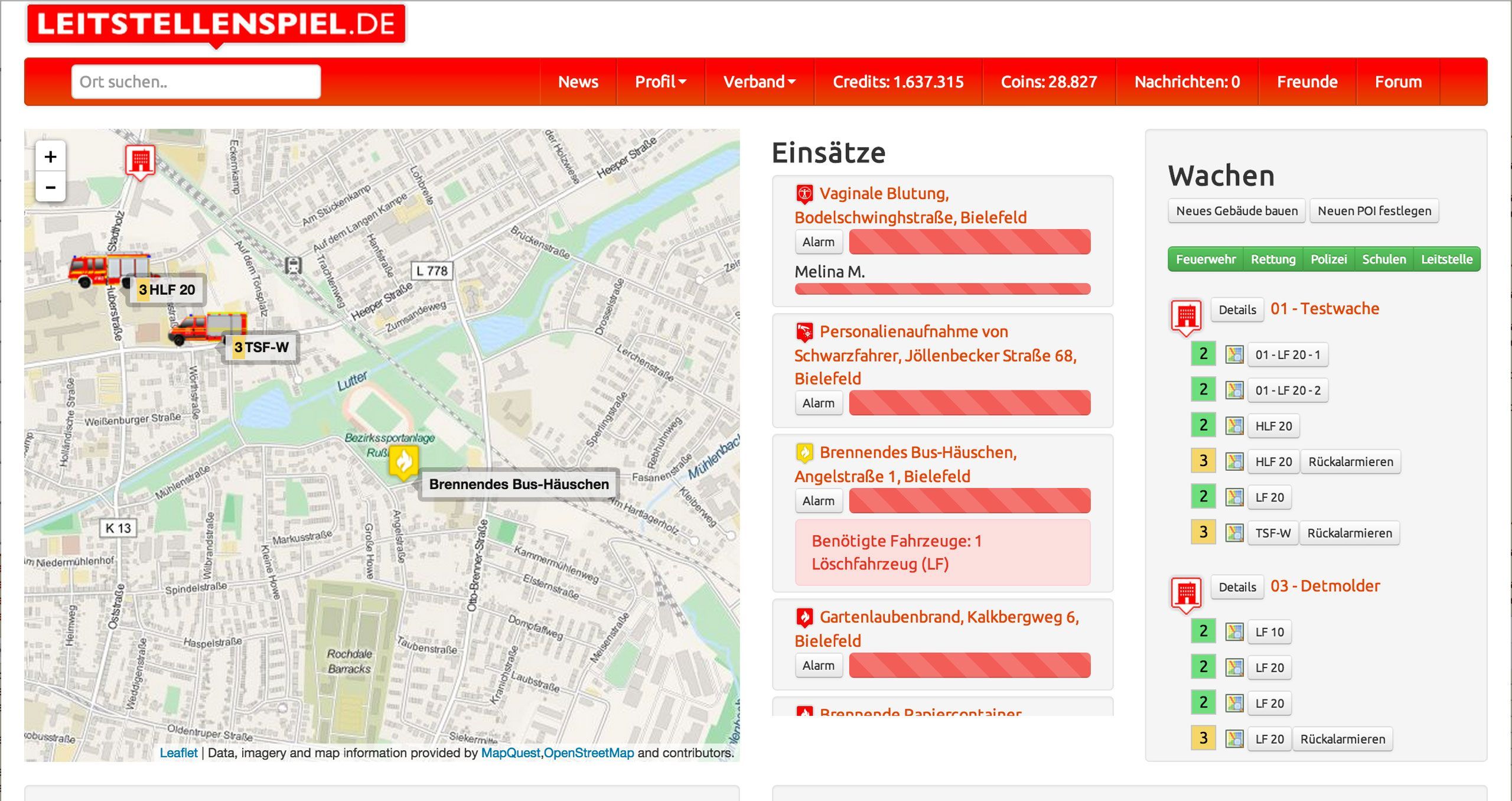The image size is (1512, 801).
Task: Click the Vaginale Blutung mission icon
Action: [804, 194]
